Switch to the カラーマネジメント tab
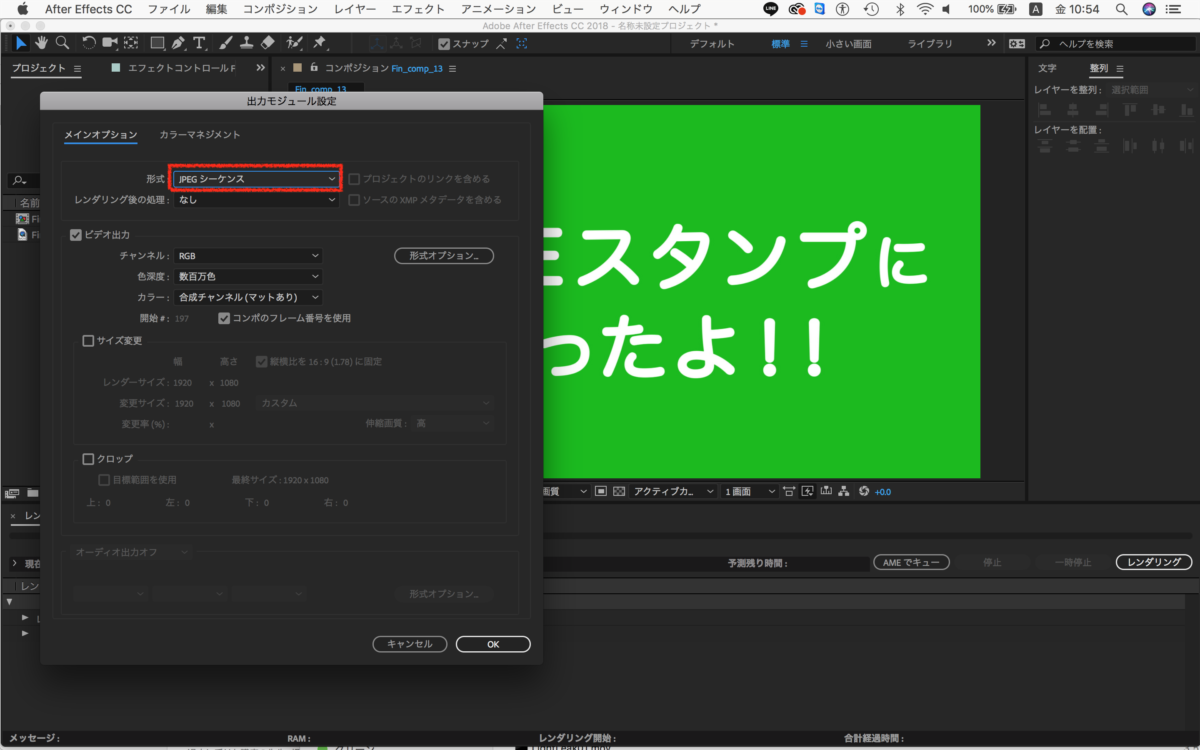The width and height of the screenshot is (1200, 750). pos(200,134)
